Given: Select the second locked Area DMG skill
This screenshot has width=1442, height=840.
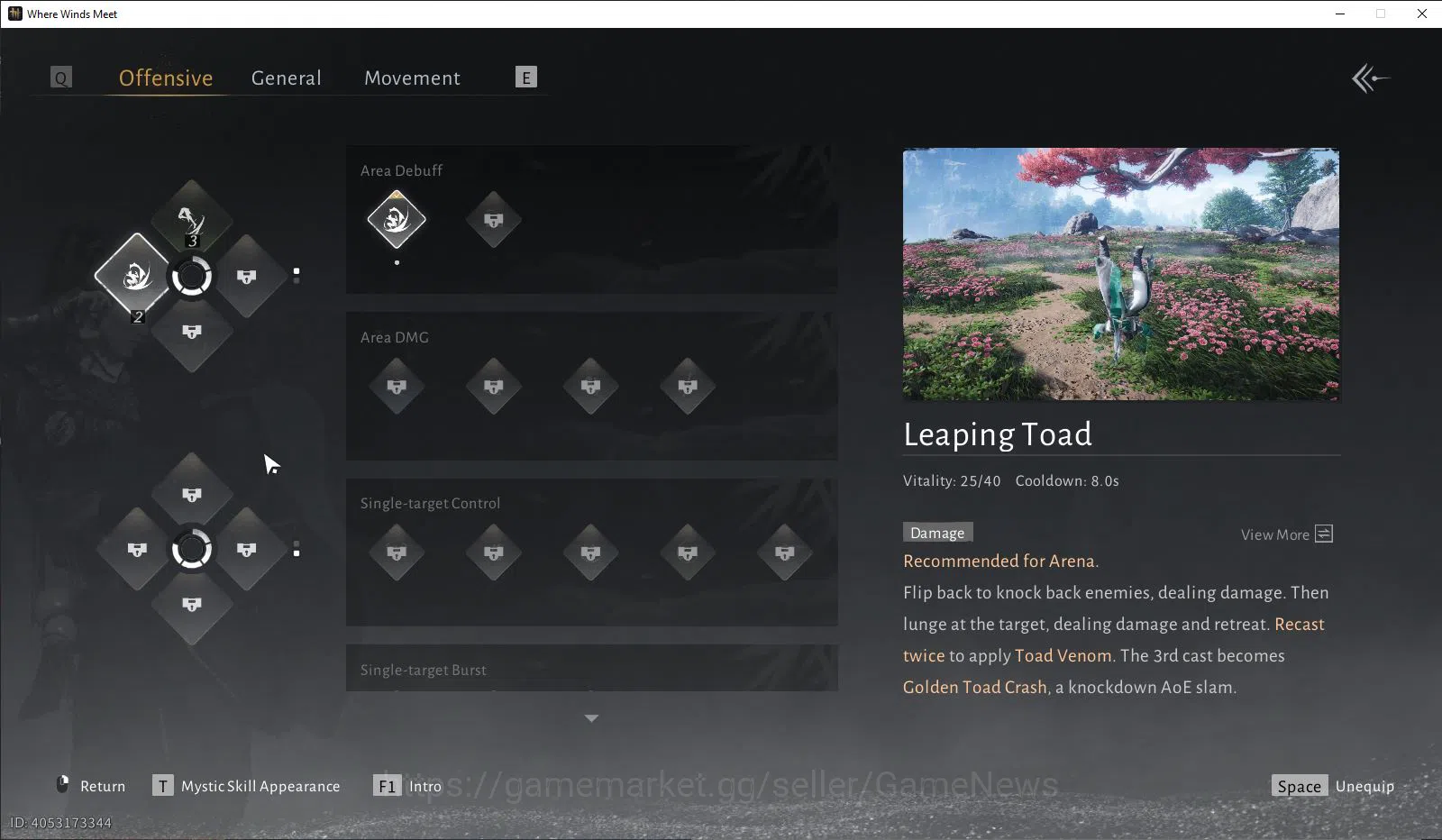Looking at the screenshot, I should [x=493, y=386].
